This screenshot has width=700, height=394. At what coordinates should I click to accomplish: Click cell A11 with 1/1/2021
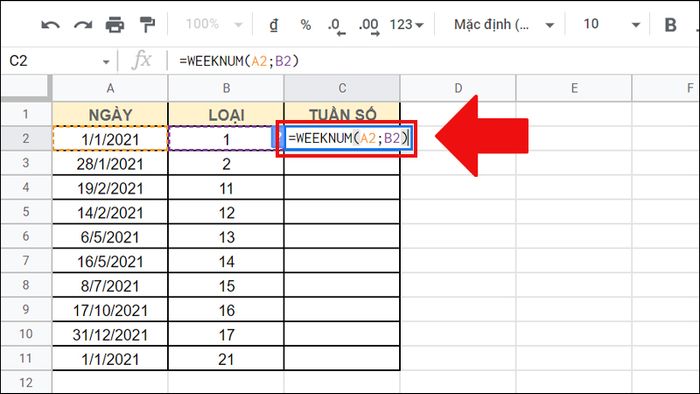[x=110, y=359]
